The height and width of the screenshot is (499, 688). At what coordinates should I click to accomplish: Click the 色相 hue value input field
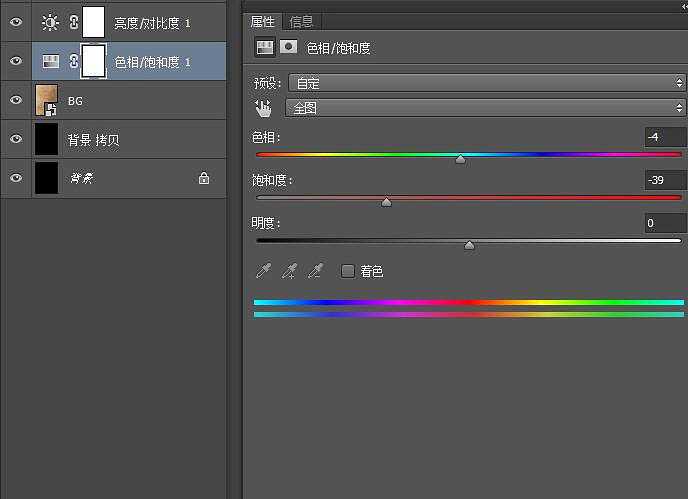[664, 137]
